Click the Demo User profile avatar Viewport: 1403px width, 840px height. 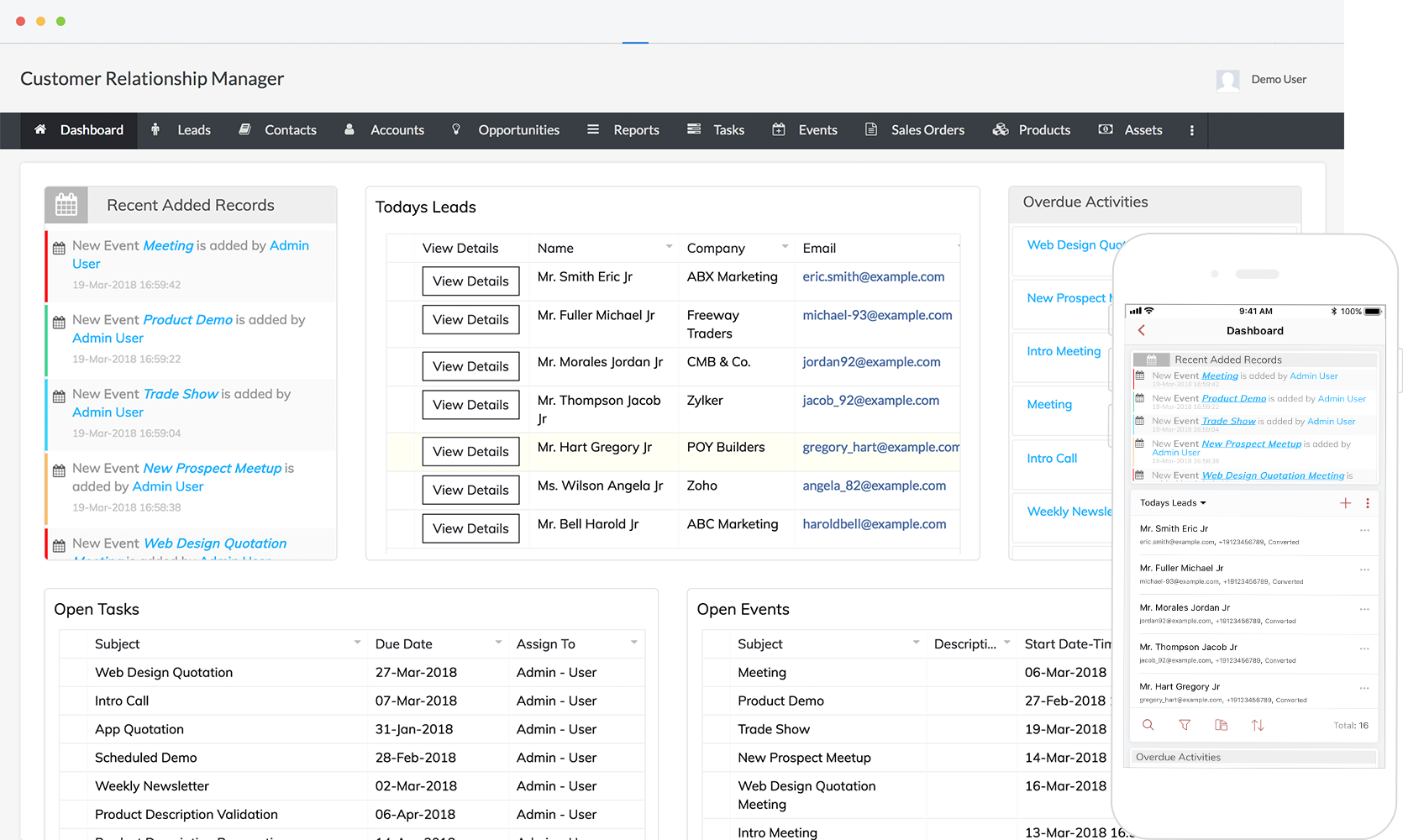pyautogui.click(x=1227, y=79)
